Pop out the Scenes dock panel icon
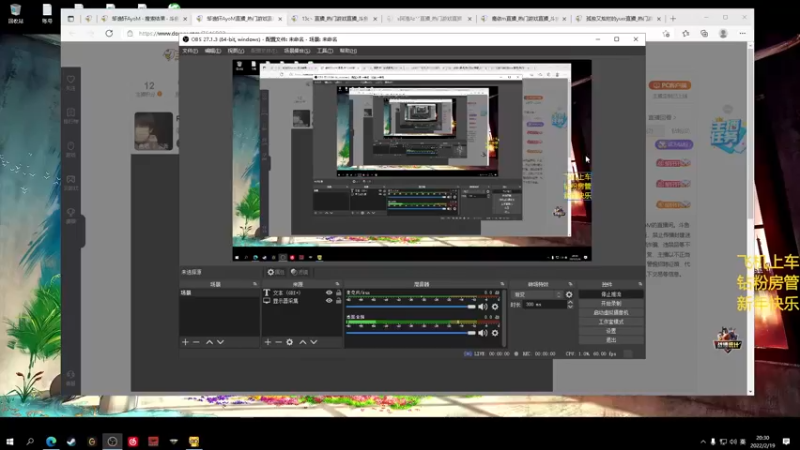This screenshot has width=800, height=450. pyautogui.click(x=255, y=284)
